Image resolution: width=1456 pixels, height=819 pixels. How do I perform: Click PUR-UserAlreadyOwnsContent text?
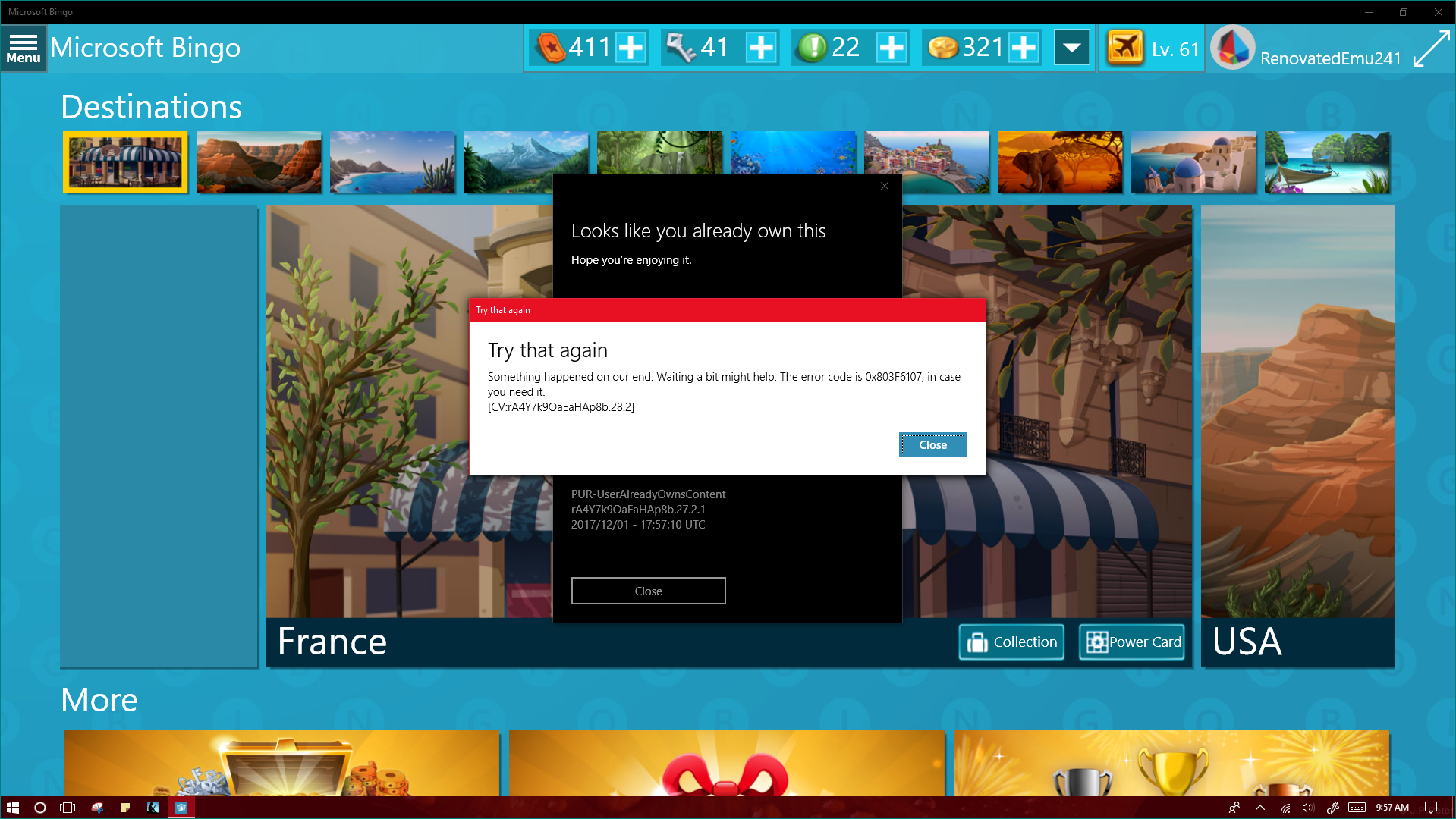648,494
